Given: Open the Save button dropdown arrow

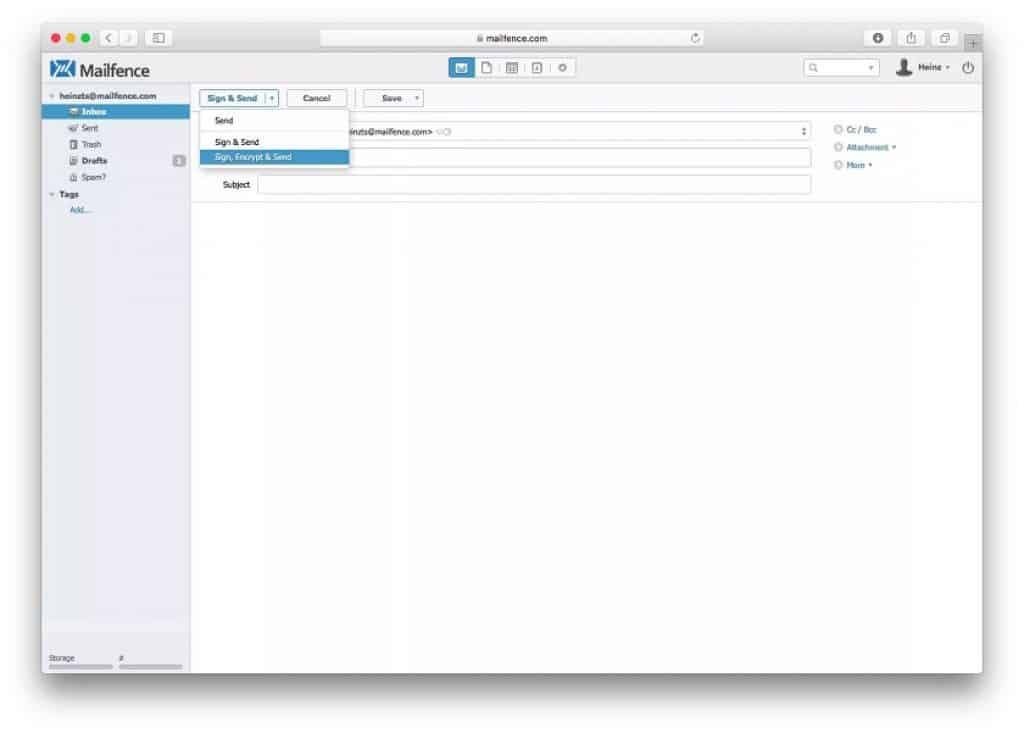Looking at the screenshot, I should click(417, 98).
